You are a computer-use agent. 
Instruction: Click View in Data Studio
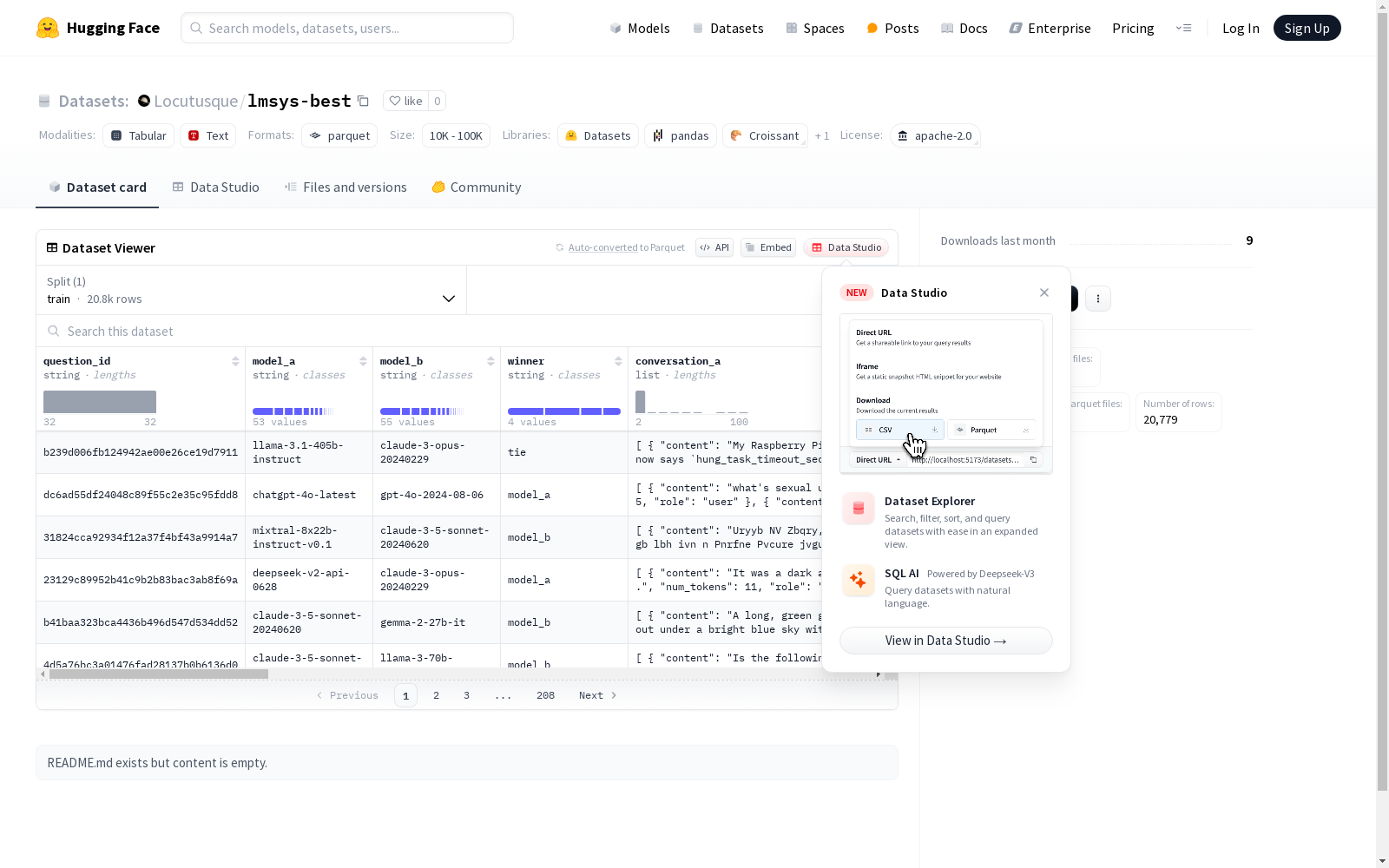click(946, 641)
